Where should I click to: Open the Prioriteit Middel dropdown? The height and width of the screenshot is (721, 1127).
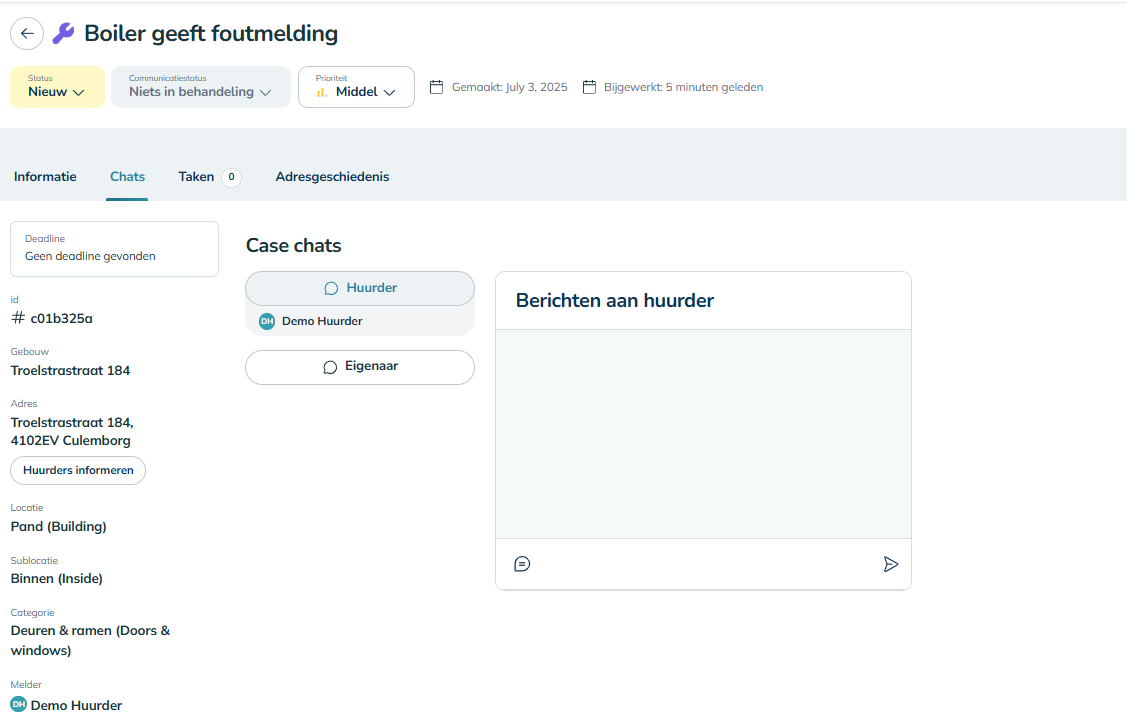pyautogui.click(x=356, y=87)
